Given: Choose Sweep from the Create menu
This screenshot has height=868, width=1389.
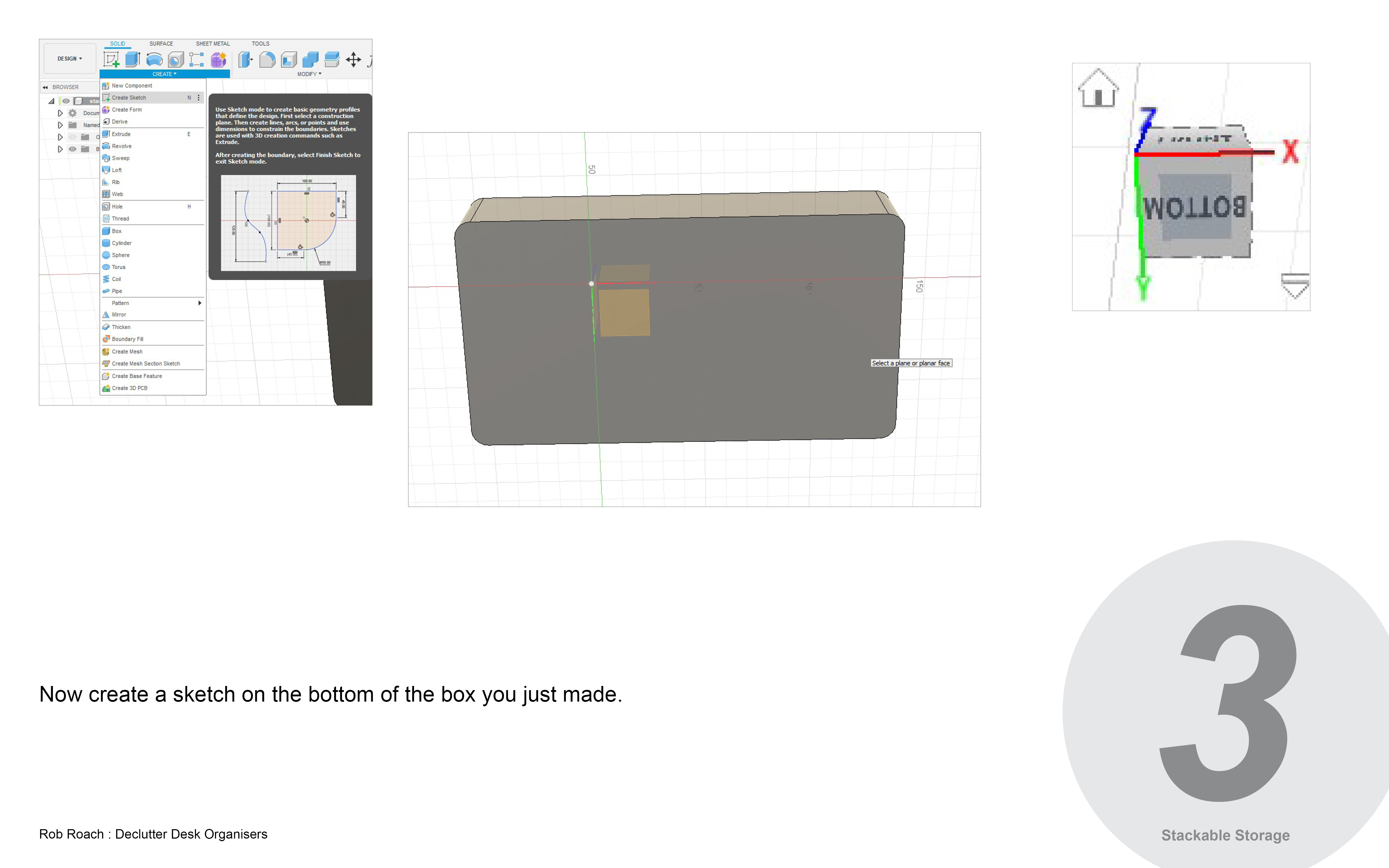Looking at the screenshot, I should click(x=153, y=158).
